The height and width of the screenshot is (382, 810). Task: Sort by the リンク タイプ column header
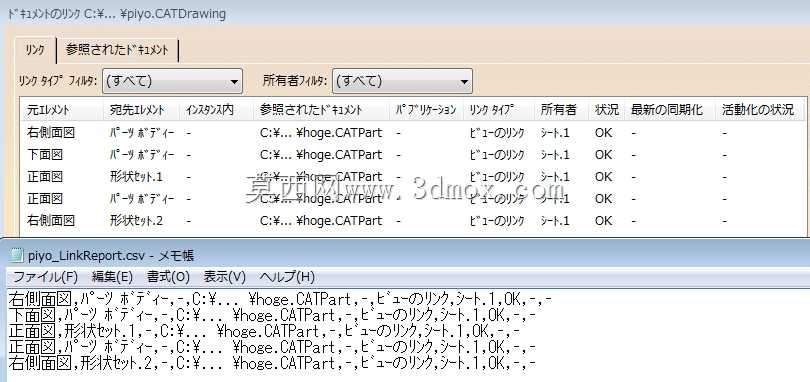point(499,110)
